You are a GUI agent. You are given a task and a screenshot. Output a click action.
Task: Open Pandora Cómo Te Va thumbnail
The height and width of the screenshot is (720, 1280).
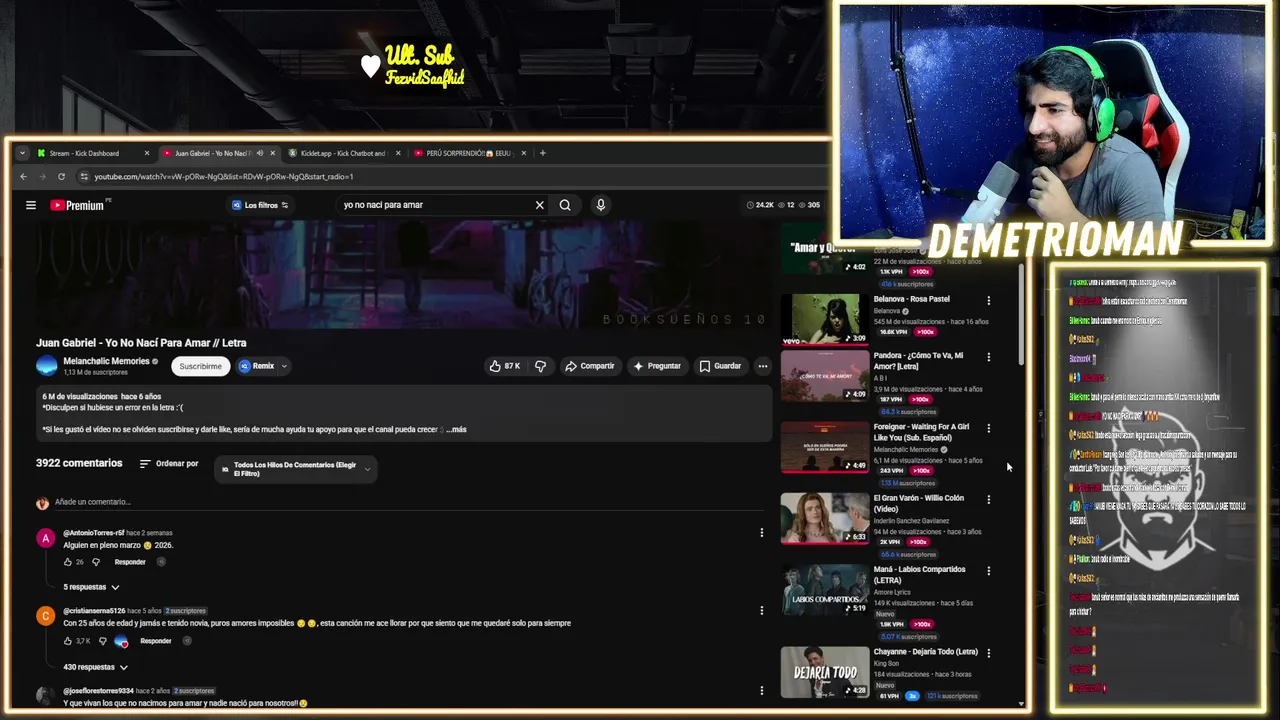825,376
